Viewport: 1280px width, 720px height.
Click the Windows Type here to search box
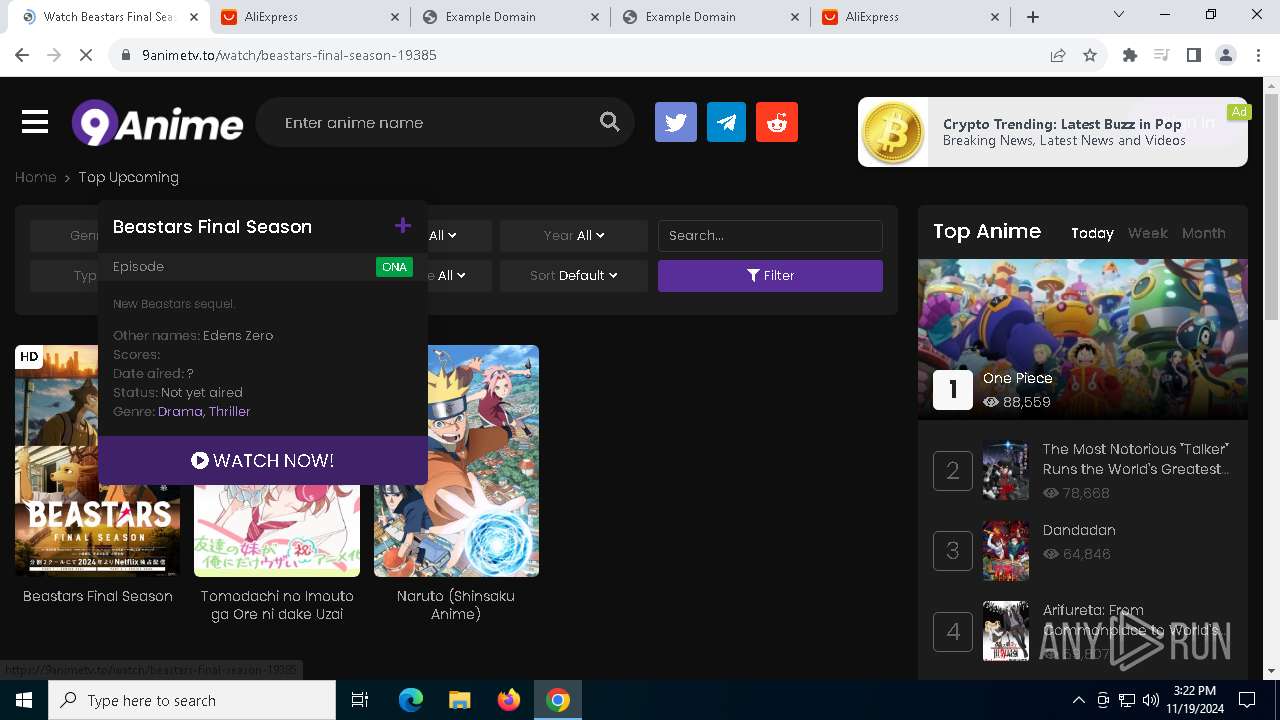pos(192,700)
